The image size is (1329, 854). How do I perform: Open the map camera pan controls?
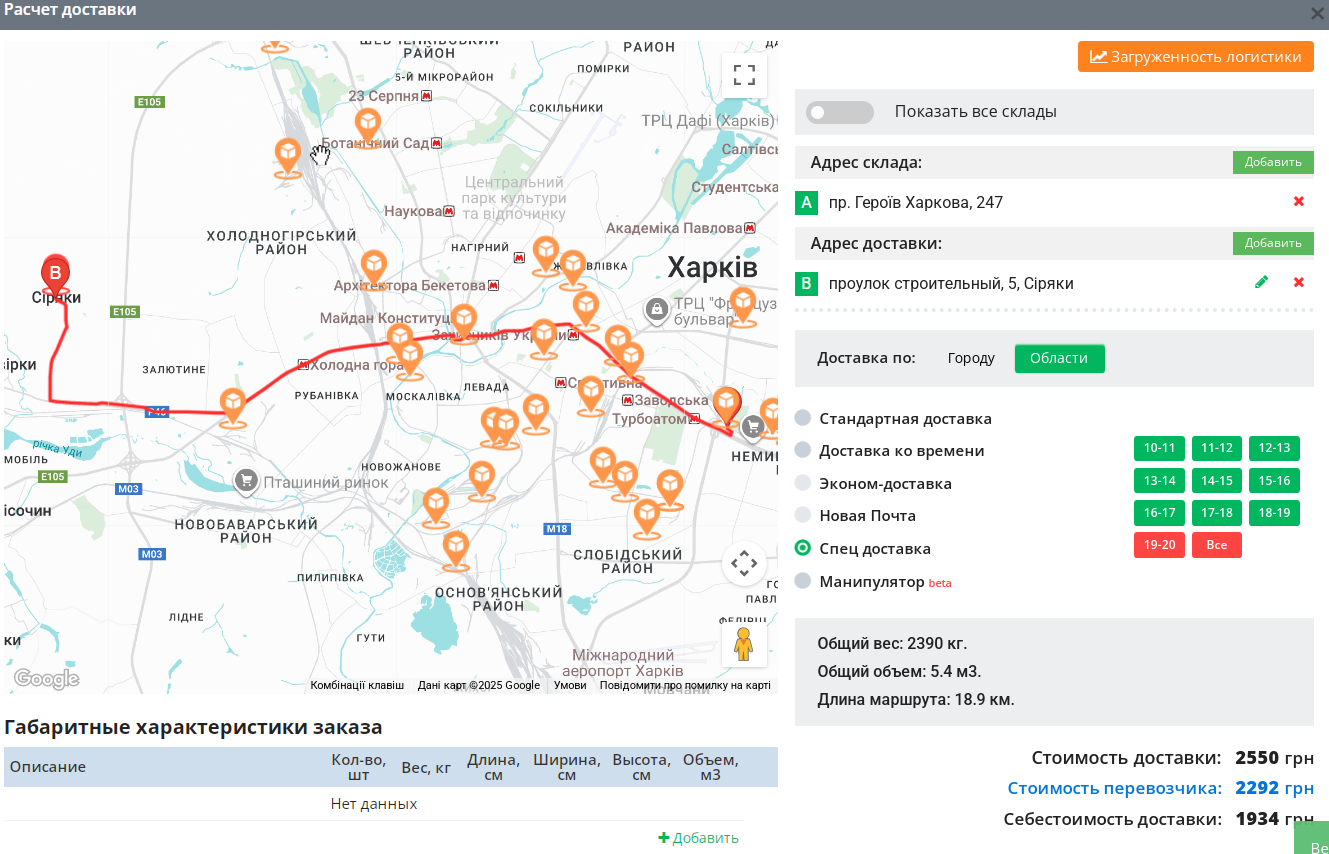pos(744,564)
